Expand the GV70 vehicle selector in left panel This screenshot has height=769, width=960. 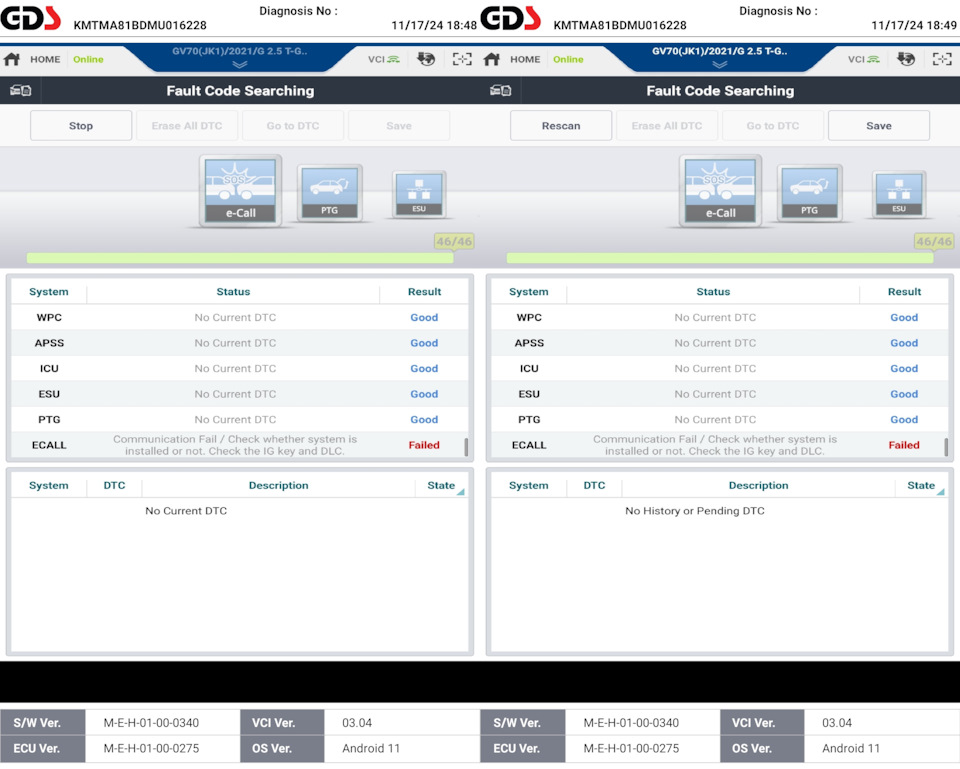239,57
